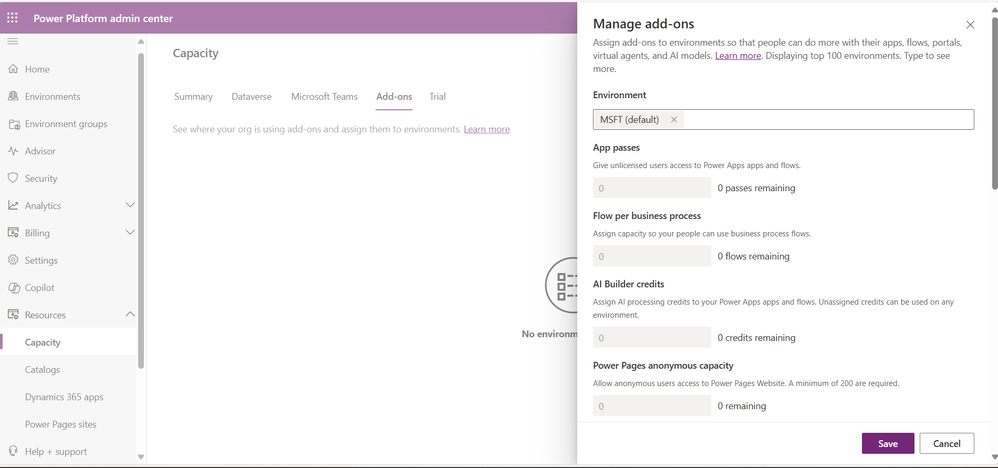Screen dimensions: 998x468
Task: Click the Analytics chart icon
Action: (x=13, y=206)
